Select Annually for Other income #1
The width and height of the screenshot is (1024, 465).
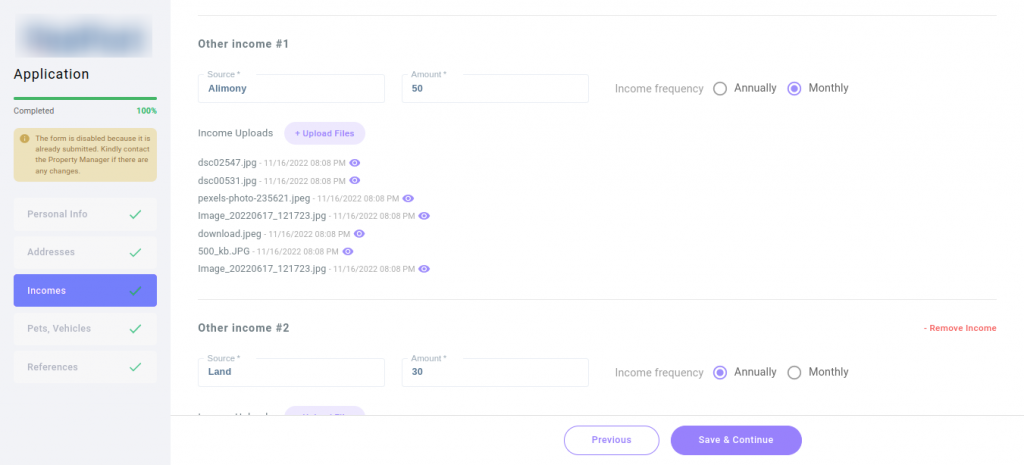pyautogui.click(x=720, y=88)
